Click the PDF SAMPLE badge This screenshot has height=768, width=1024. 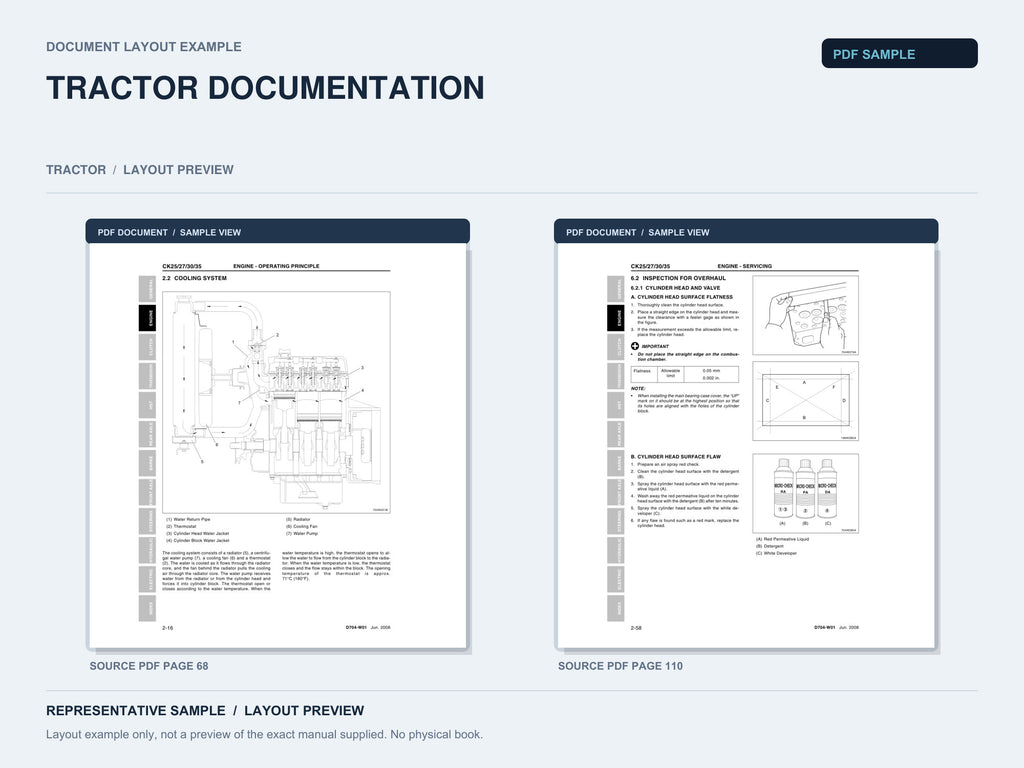[899, 54]
